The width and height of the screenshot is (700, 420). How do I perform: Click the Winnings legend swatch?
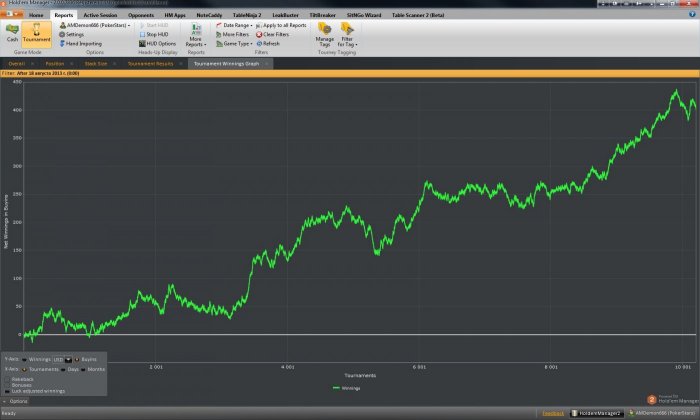337,388
